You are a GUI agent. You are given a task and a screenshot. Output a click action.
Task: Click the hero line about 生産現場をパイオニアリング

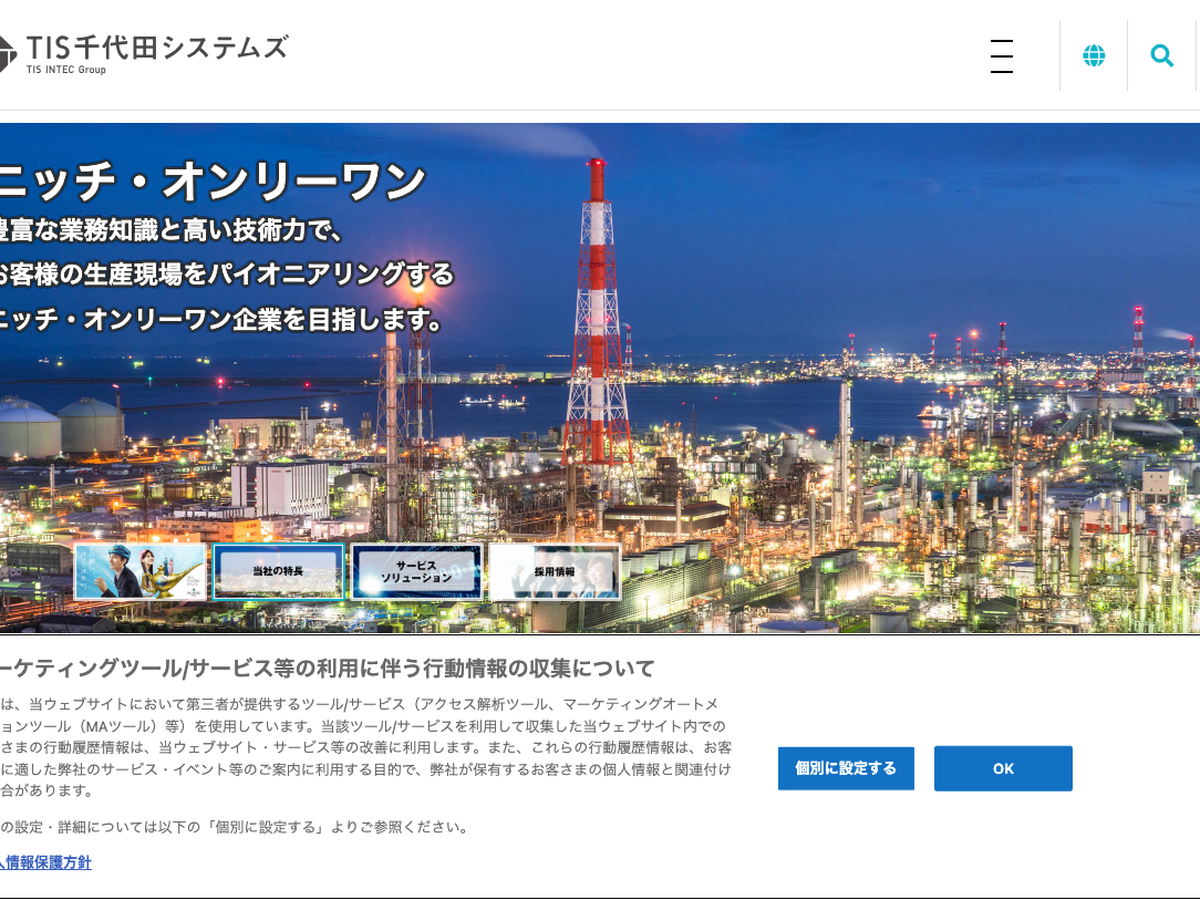227,274
